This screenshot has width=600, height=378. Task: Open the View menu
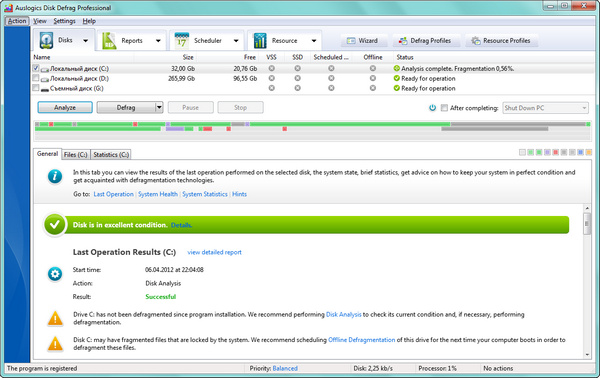point(40,21)
